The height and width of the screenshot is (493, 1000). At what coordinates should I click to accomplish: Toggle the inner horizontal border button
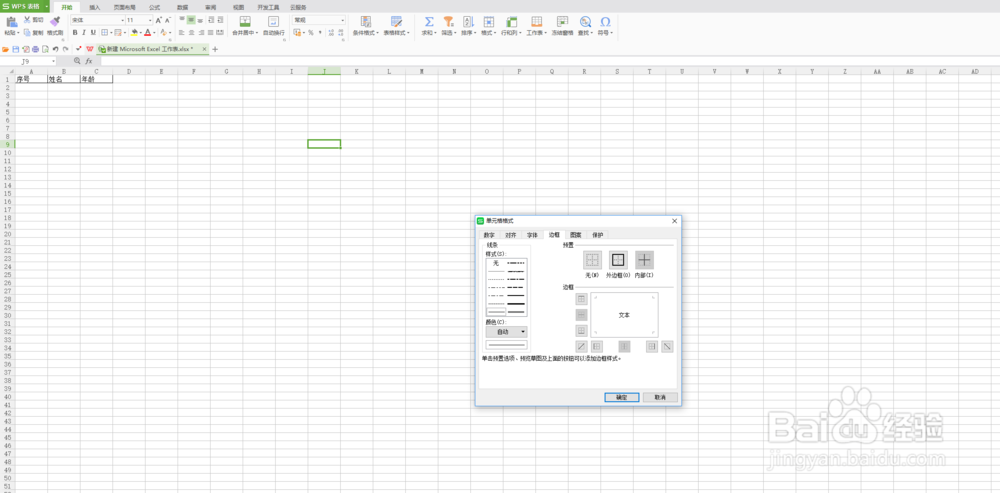pyautogui.click(x=581, y=314)
